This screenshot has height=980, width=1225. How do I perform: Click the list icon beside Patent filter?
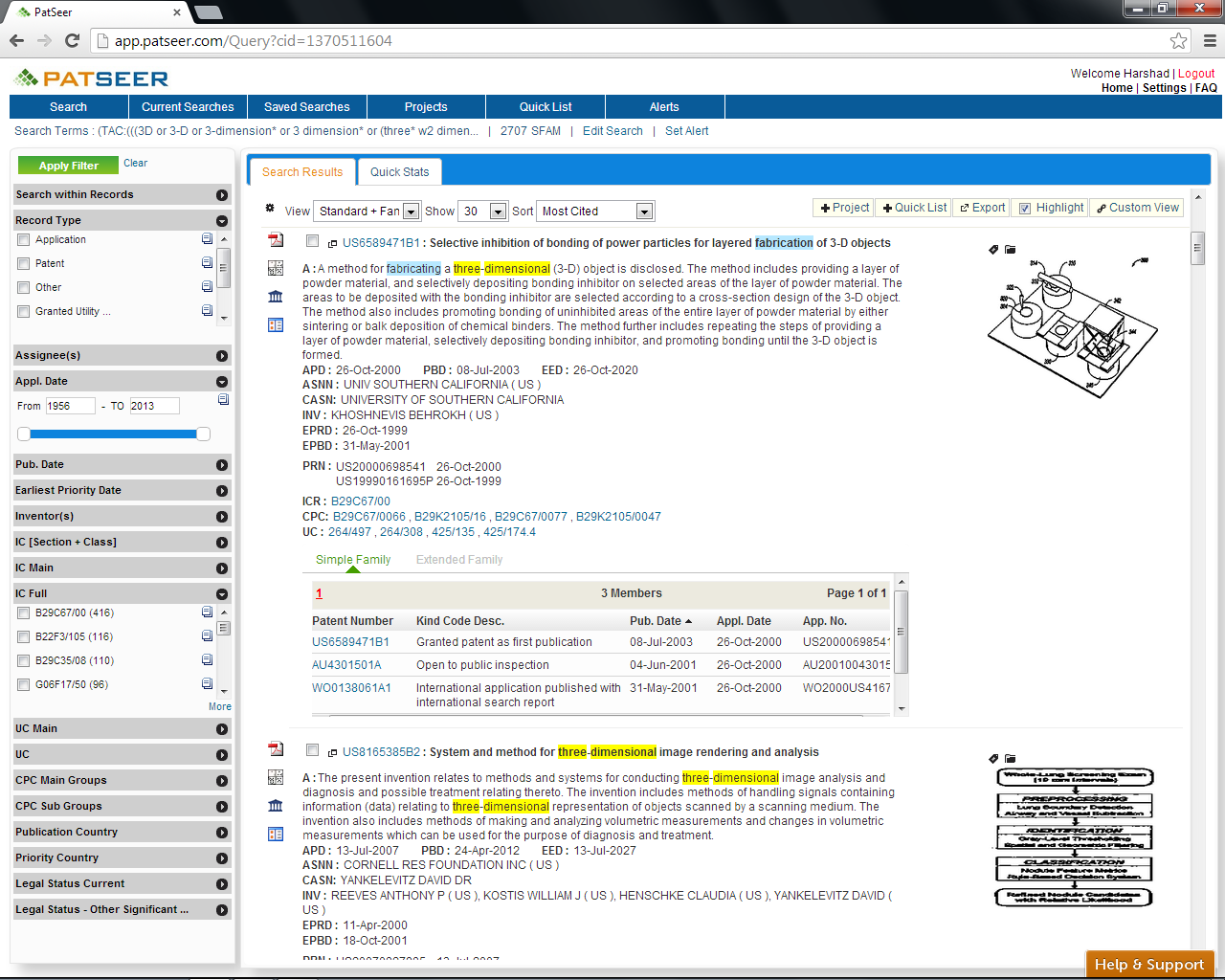point(207,263)
